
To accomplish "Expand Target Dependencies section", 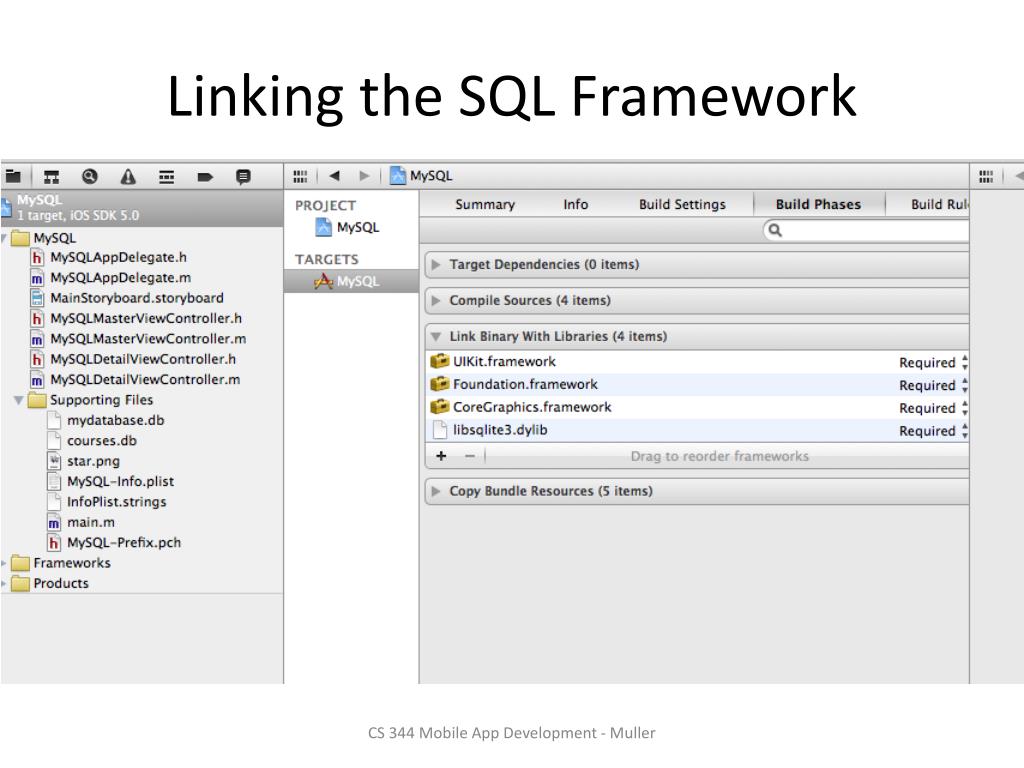I will click(436, 264).
